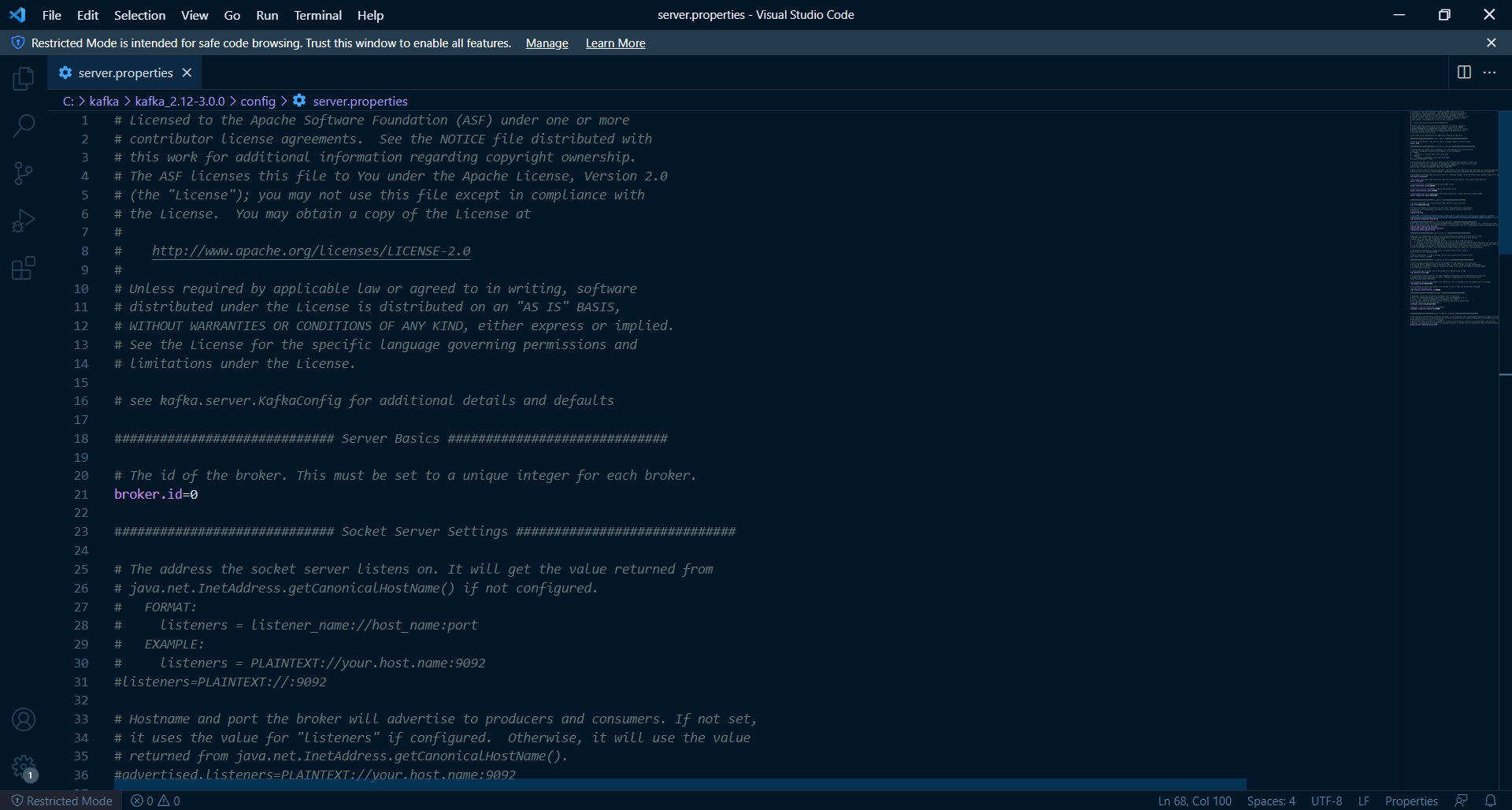Click Restricted Mode in status bar

[x=61, y=801]
